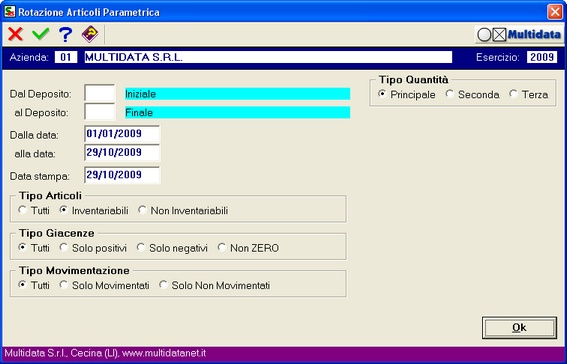
Task: Click the al Deposito code field
Action: 99,112
